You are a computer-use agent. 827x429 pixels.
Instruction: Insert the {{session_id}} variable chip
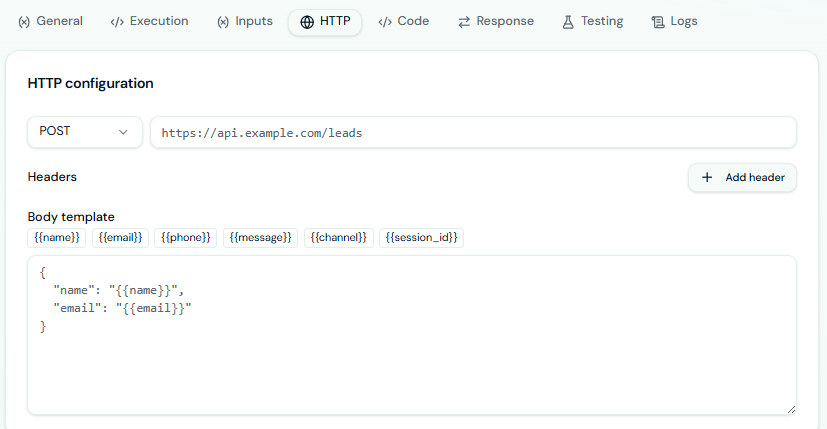(x=421, y=237)
